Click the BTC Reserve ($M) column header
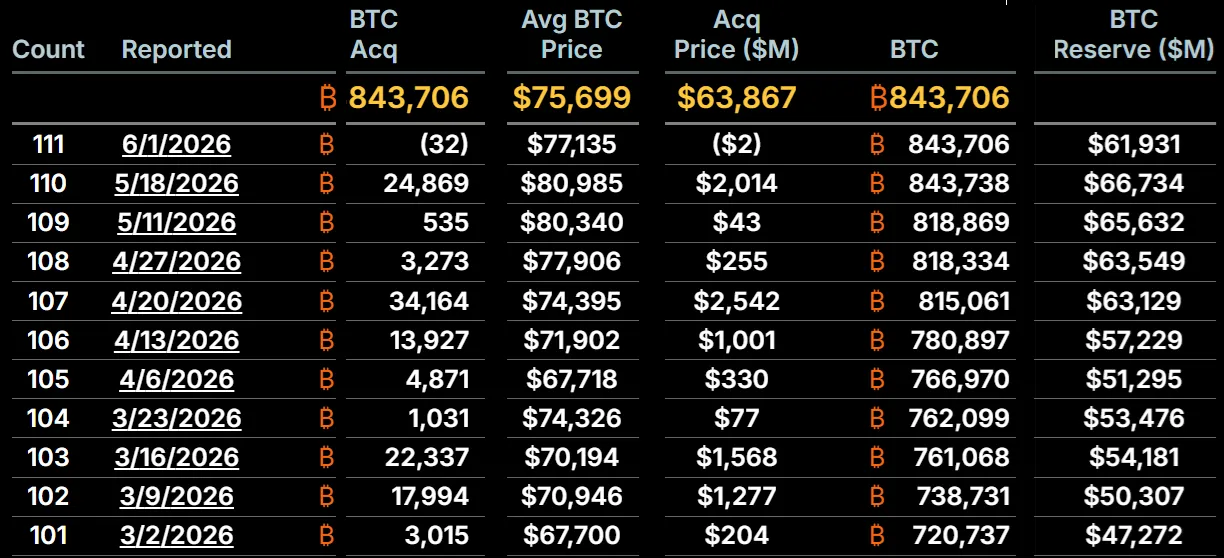Image resolution: width=1224 pixels, height=558 pixels. coord(1134,35)
